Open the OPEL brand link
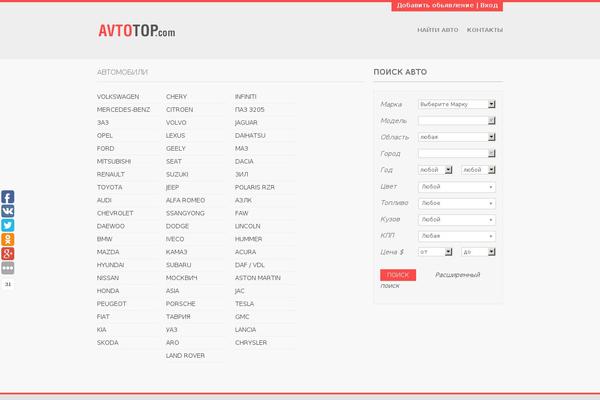This screenshot has height=400, width=600. [x=104, y=136]
